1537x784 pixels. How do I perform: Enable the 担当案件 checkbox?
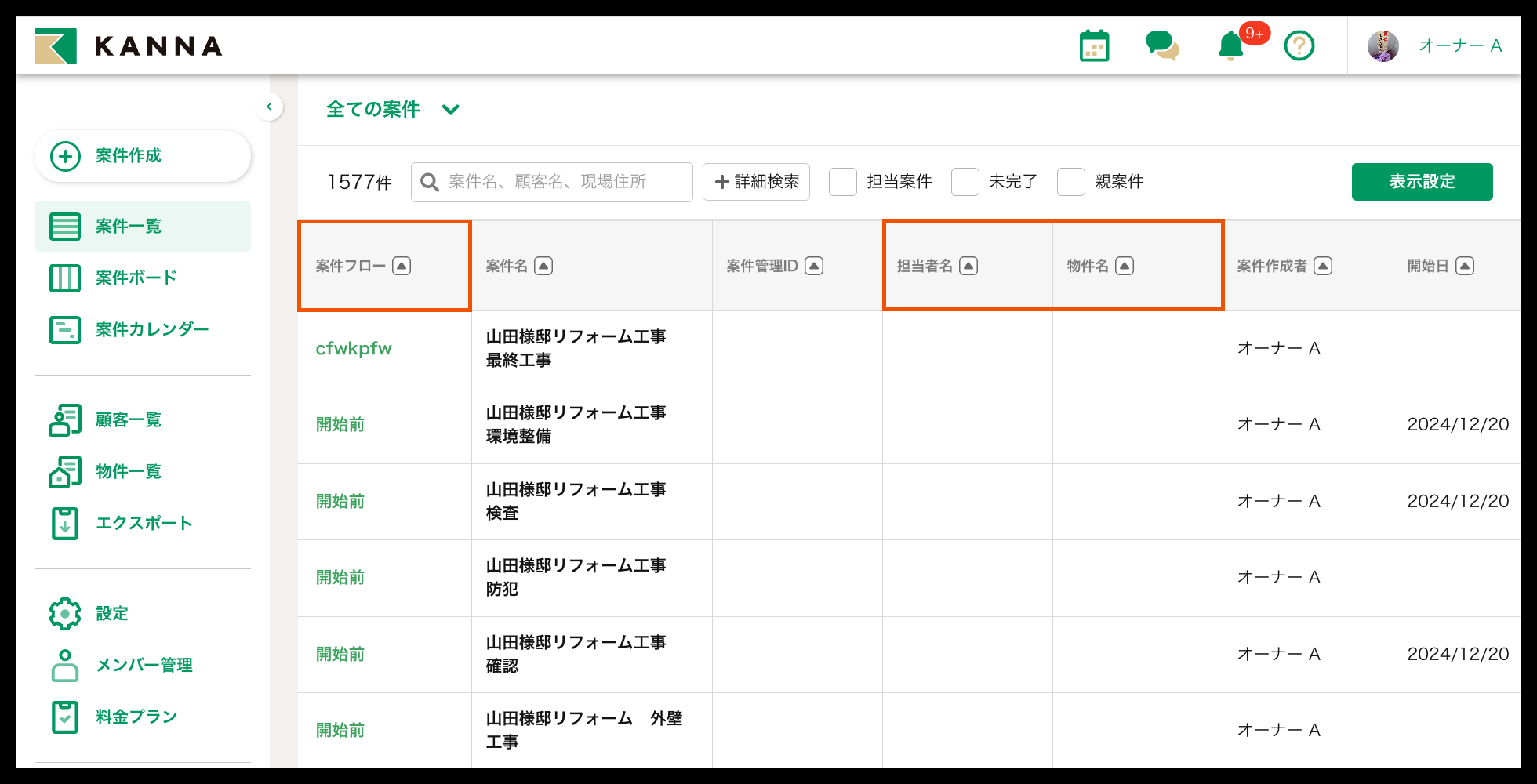843,181
